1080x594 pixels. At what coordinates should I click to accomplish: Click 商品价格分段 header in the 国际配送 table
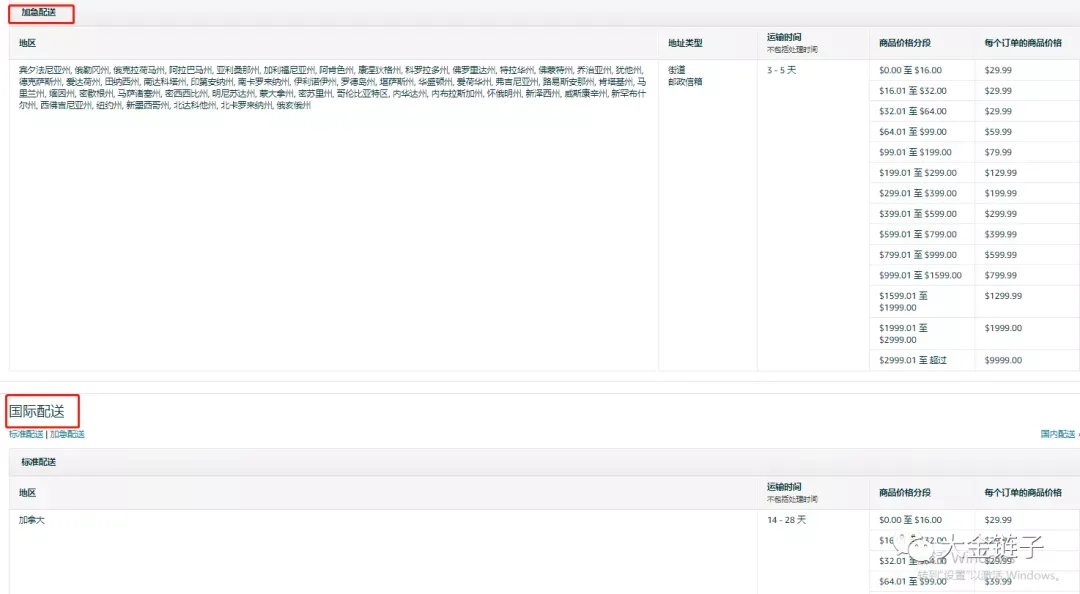pos(905,493)
